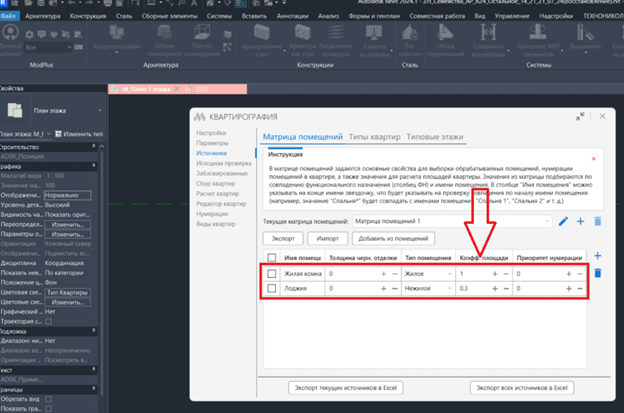Click Экспорт текущих источников в Excel
This screenshot has width=624, height=413.
[345, 388]
